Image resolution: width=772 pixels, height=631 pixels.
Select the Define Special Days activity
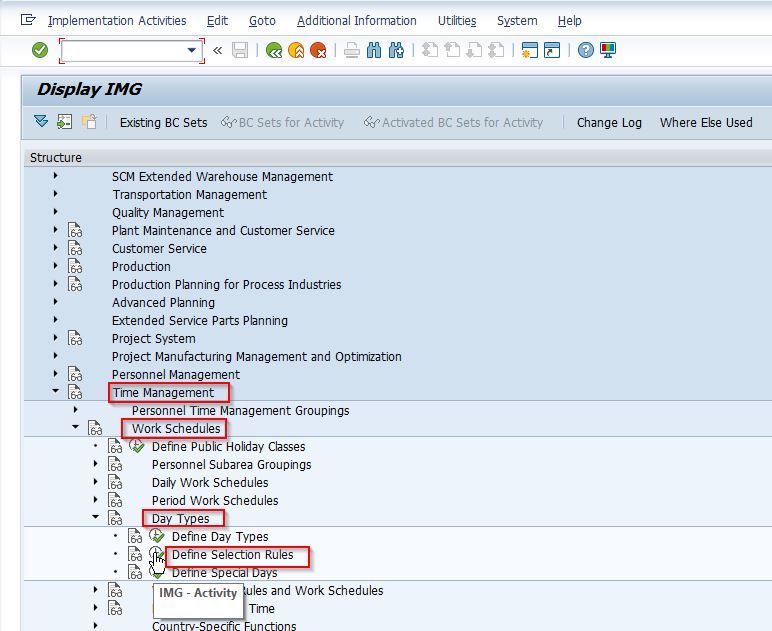(225, 572)
